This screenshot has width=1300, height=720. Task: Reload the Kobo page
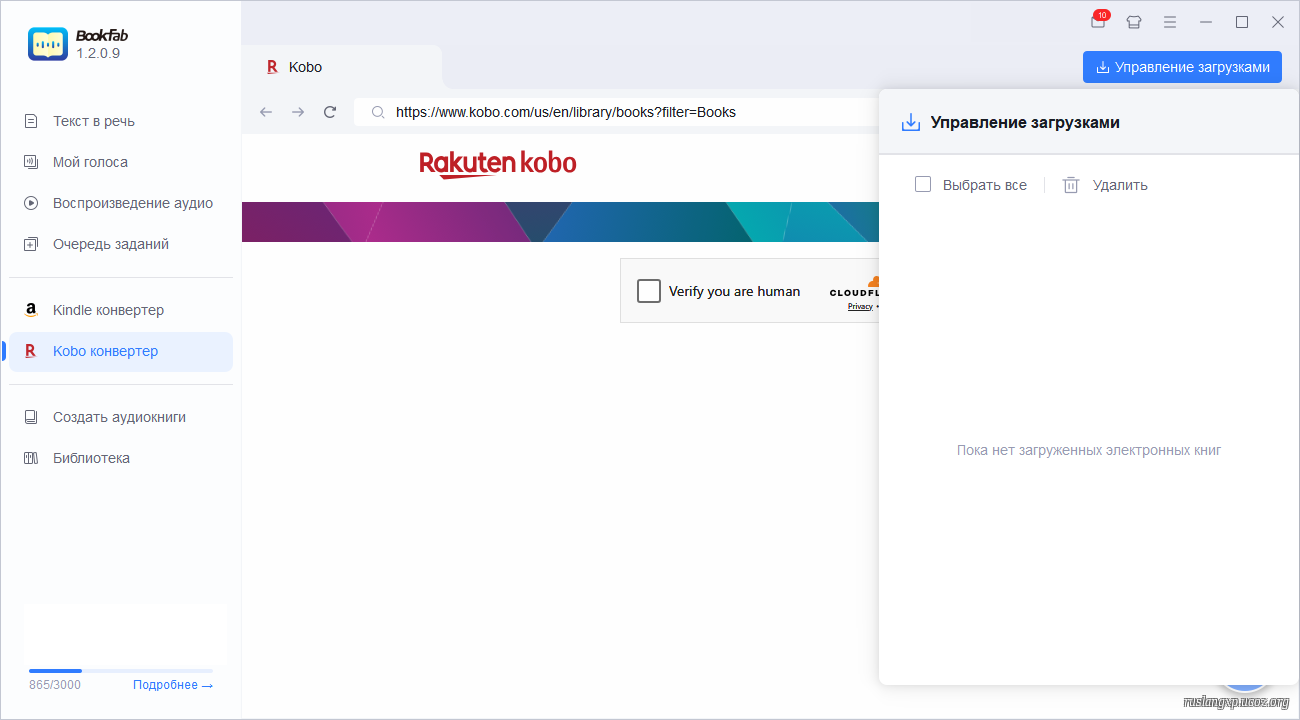tap(330, 112)
